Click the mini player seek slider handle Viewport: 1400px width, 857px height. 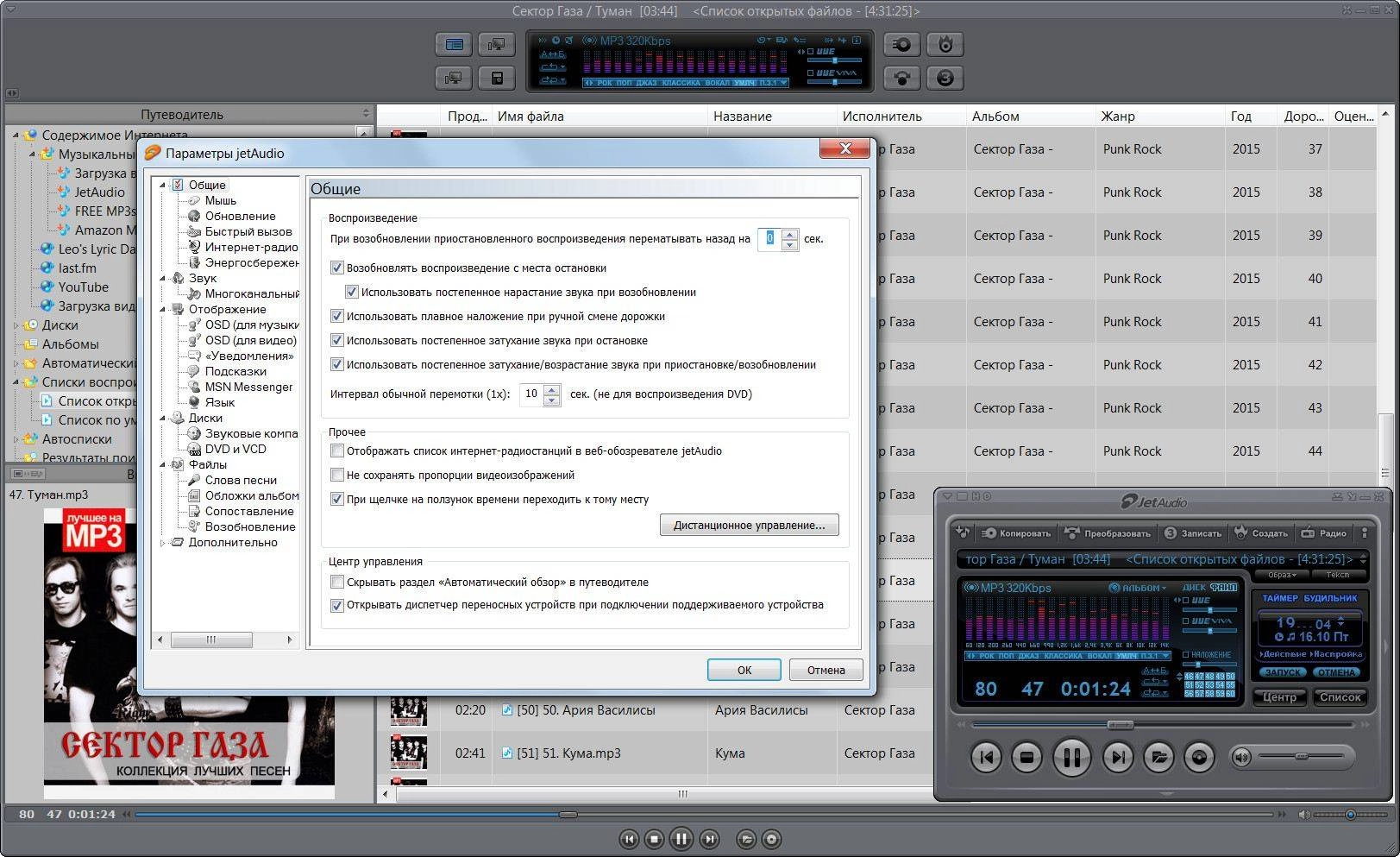pyautogui.click(x=1121, y=724)
